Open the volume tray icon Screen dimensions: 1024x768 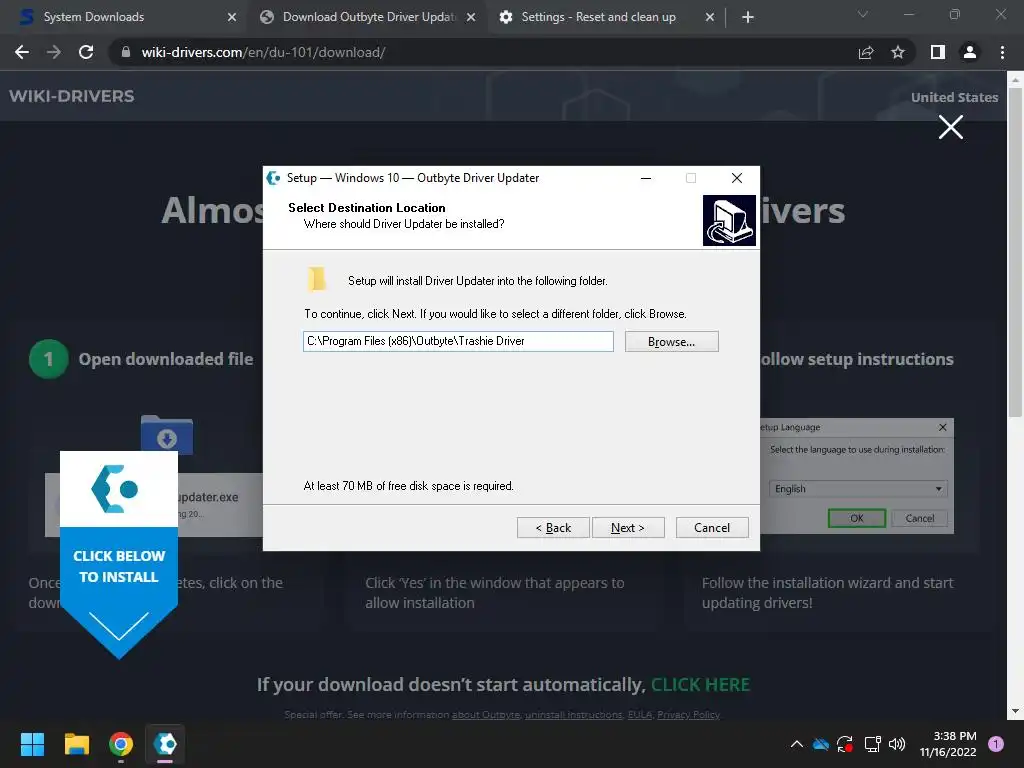tap(897, 744)
